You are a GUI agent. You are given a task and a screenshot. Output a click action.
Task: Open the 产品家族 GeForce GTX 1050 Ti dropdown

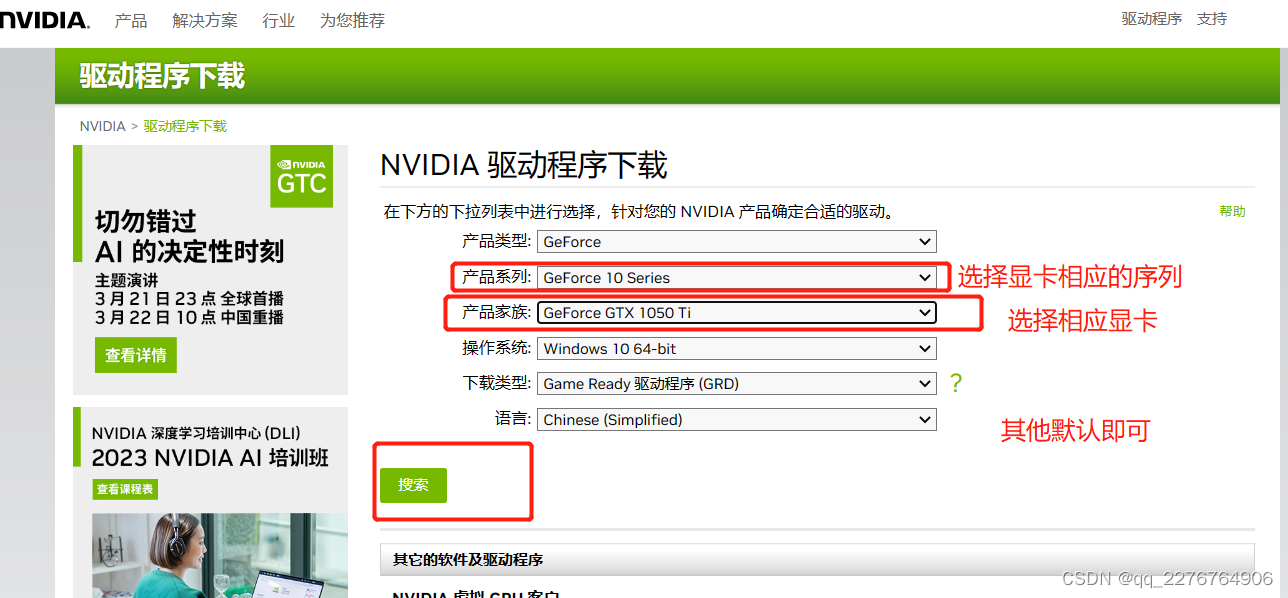[x=737, y=313]
